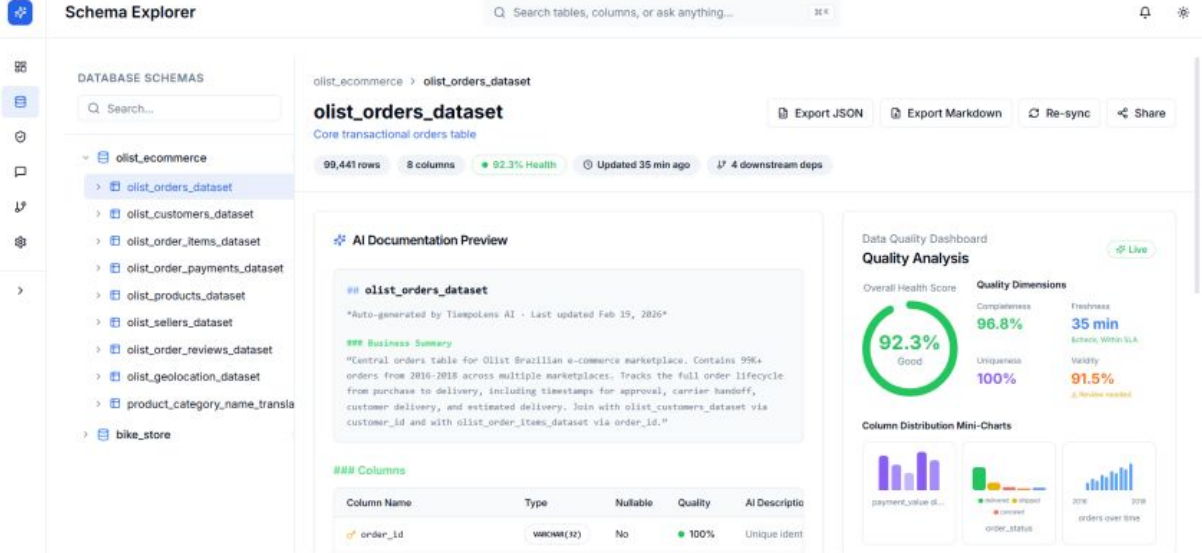The image size is (1202, 553).
Task: Click Export Markdown button
Action: point(946,113)
